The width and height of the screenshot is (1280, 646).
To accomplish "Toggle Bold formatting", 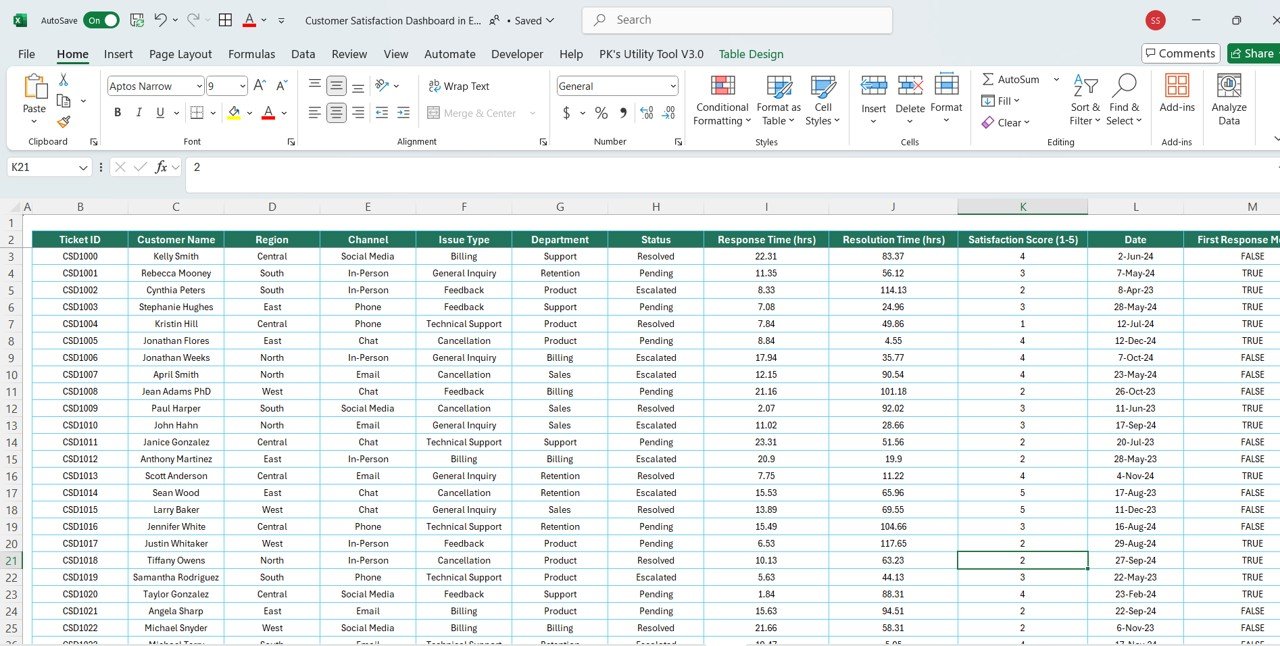I will [117, 113].
